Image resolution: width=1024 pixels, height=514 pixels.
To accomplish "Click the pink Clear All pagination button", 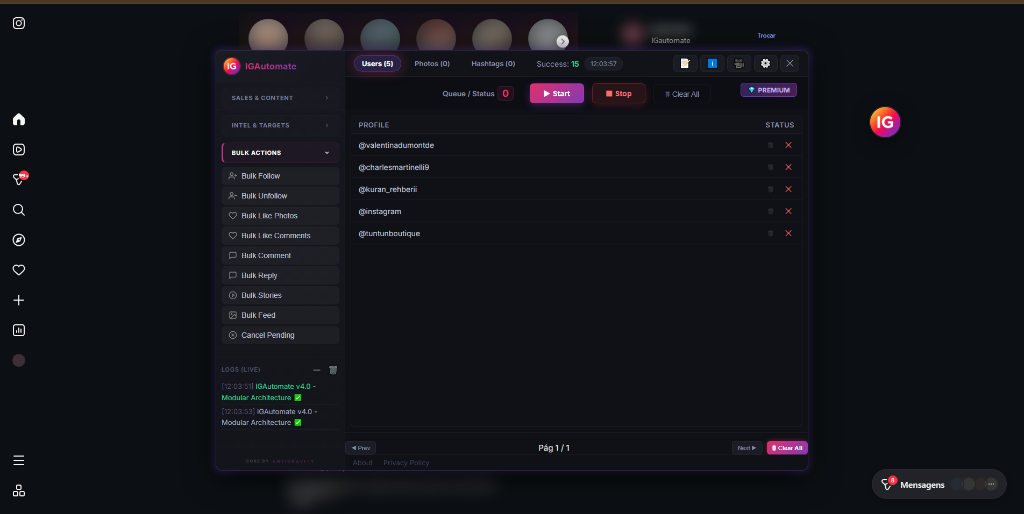I will coord(787,448).
